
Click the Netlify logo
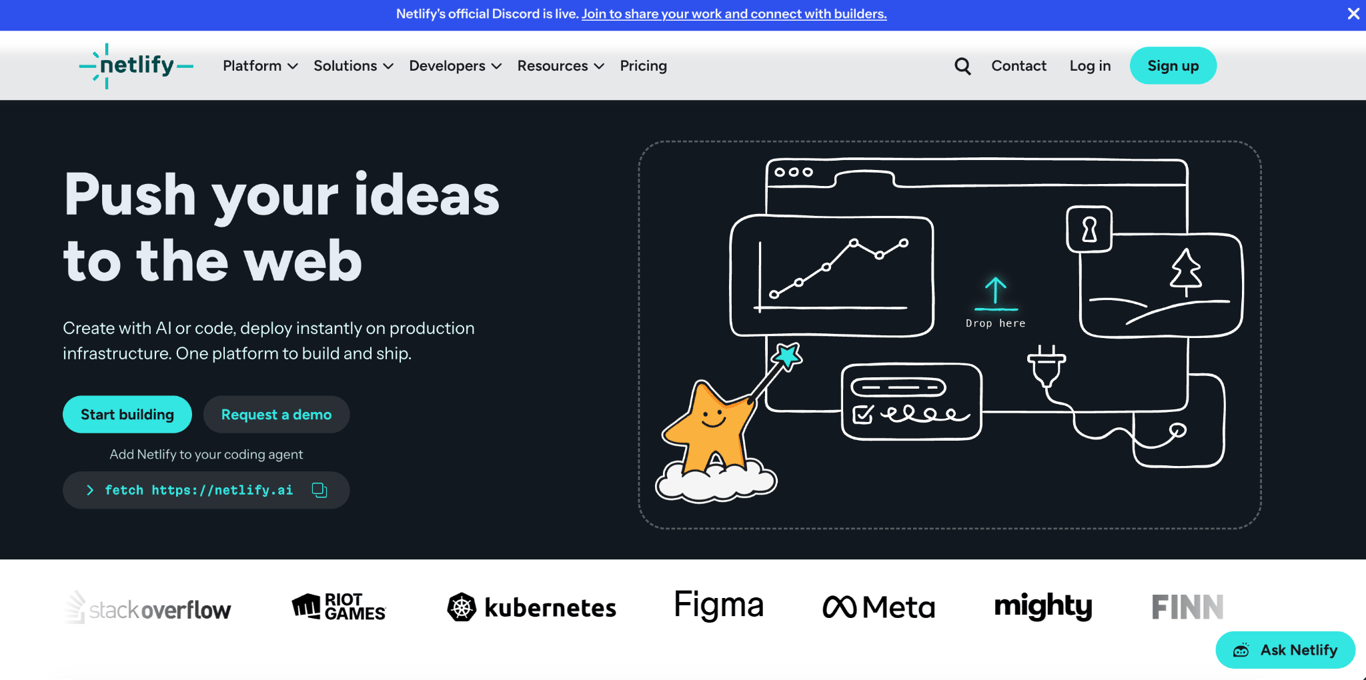[136, 66]
